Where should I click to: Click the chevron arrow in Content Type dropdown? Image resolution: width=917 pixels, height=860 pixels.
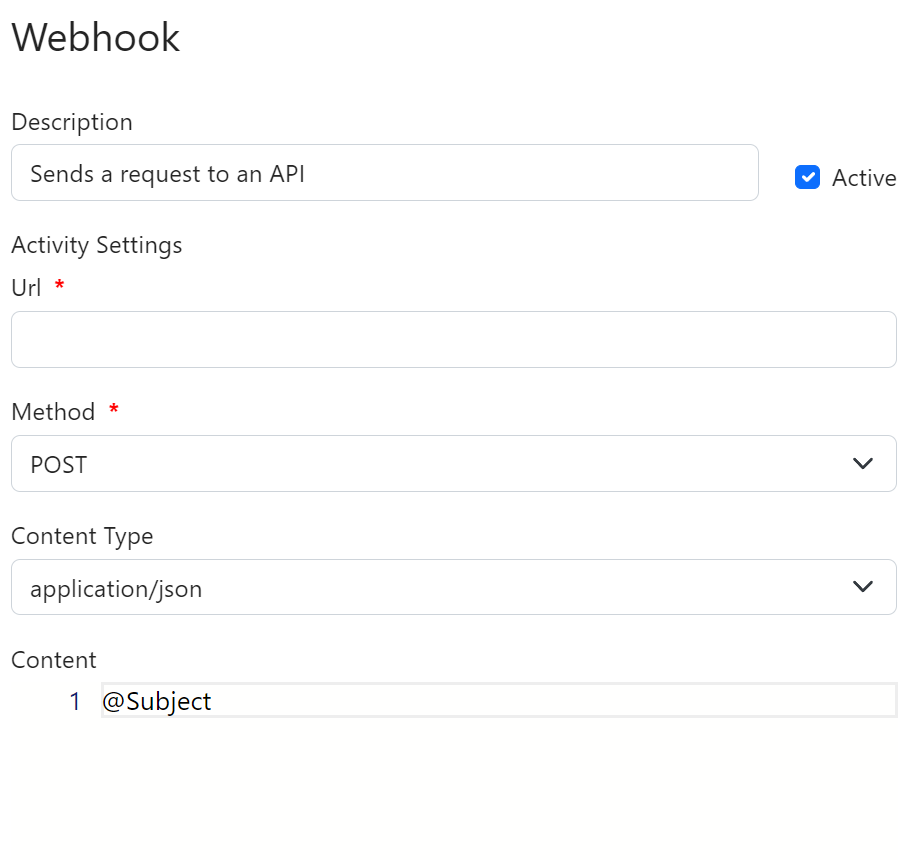click(863, 586)
